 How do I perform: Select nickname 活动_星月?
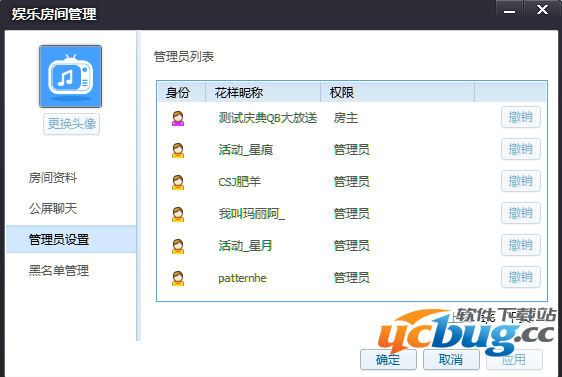click(x=246, y=245)
